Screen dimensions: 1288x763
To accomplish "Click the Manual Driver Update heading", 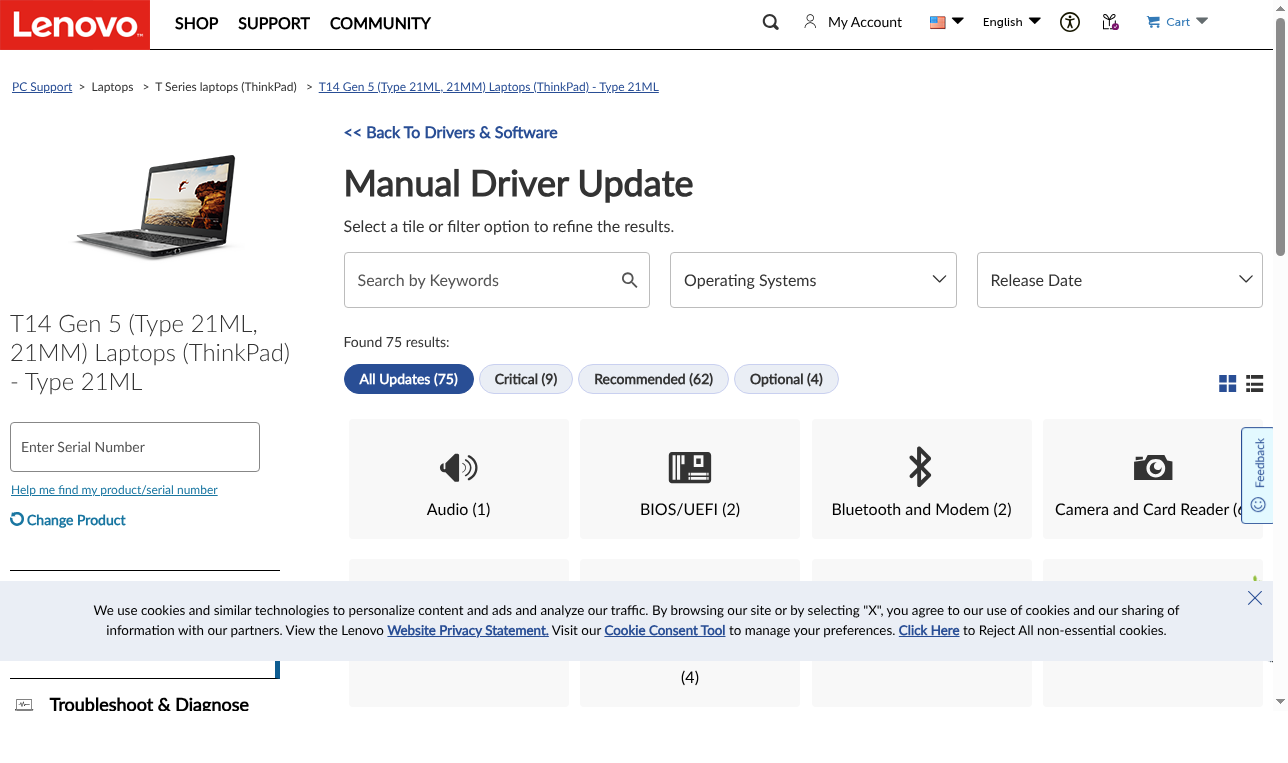I will 518,184.
